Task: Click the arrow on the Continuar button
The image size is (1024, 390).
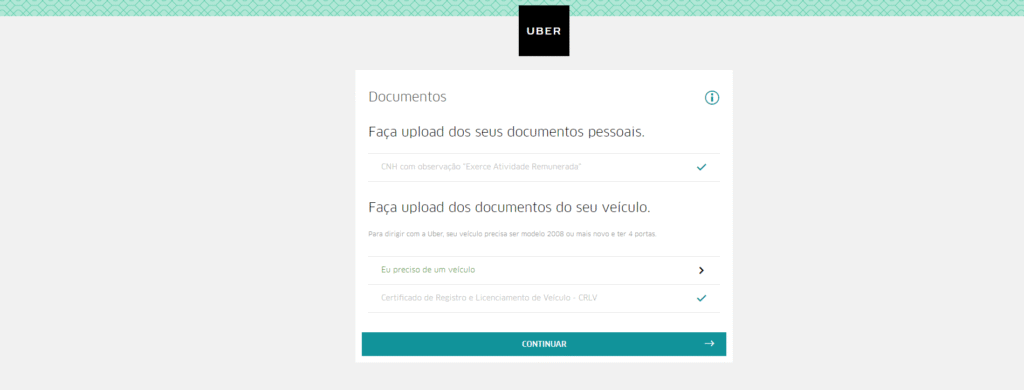Action: tap(709, 344)
